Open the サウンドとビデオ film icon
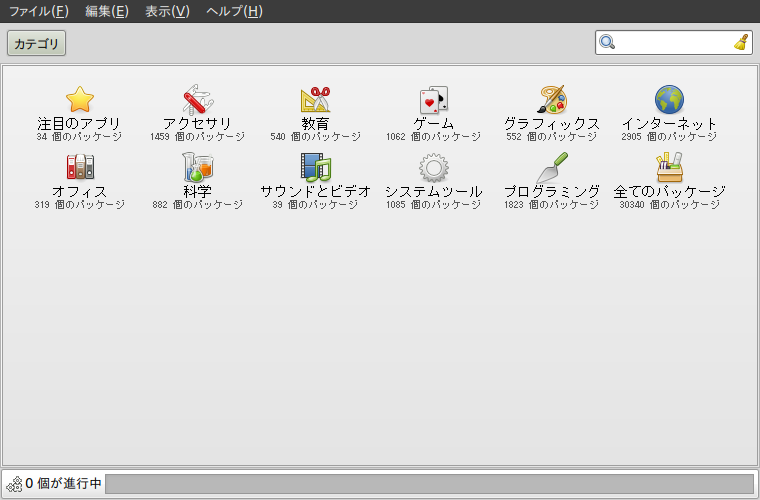The height and width of the screenshot is (500, 760). [316, 167]
